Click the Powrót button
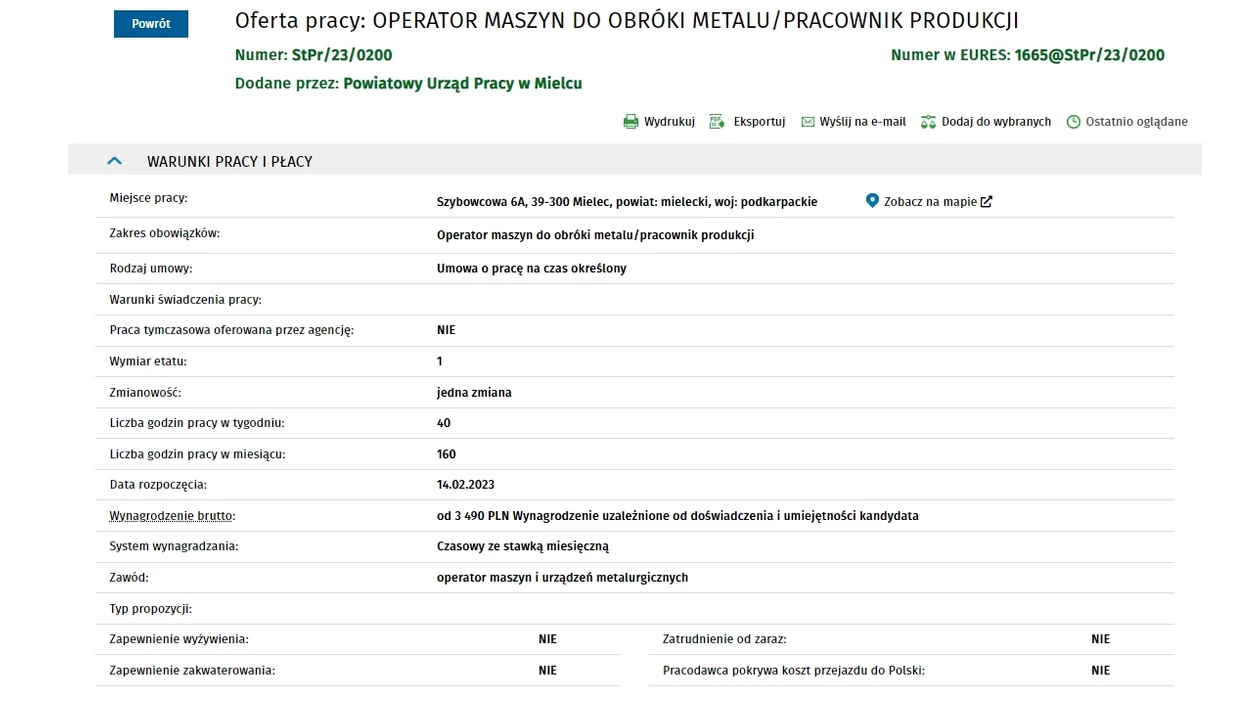 tap(151, 24)
